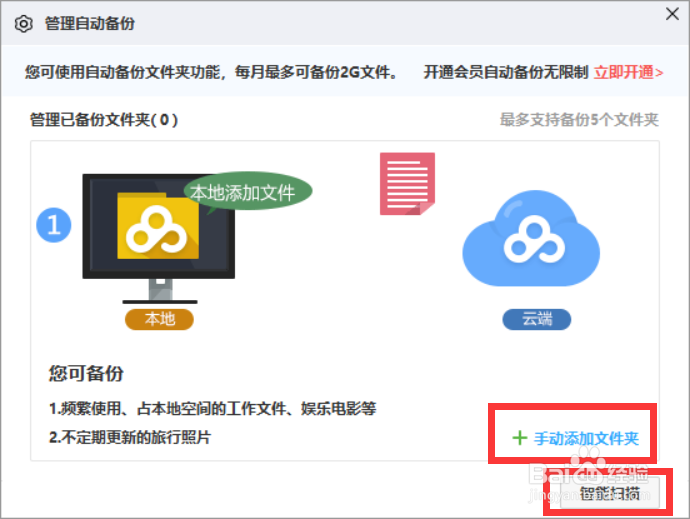Open the 立即开通 membership link
This screenshot has height=519, width=690.
(x=628, y=72)
